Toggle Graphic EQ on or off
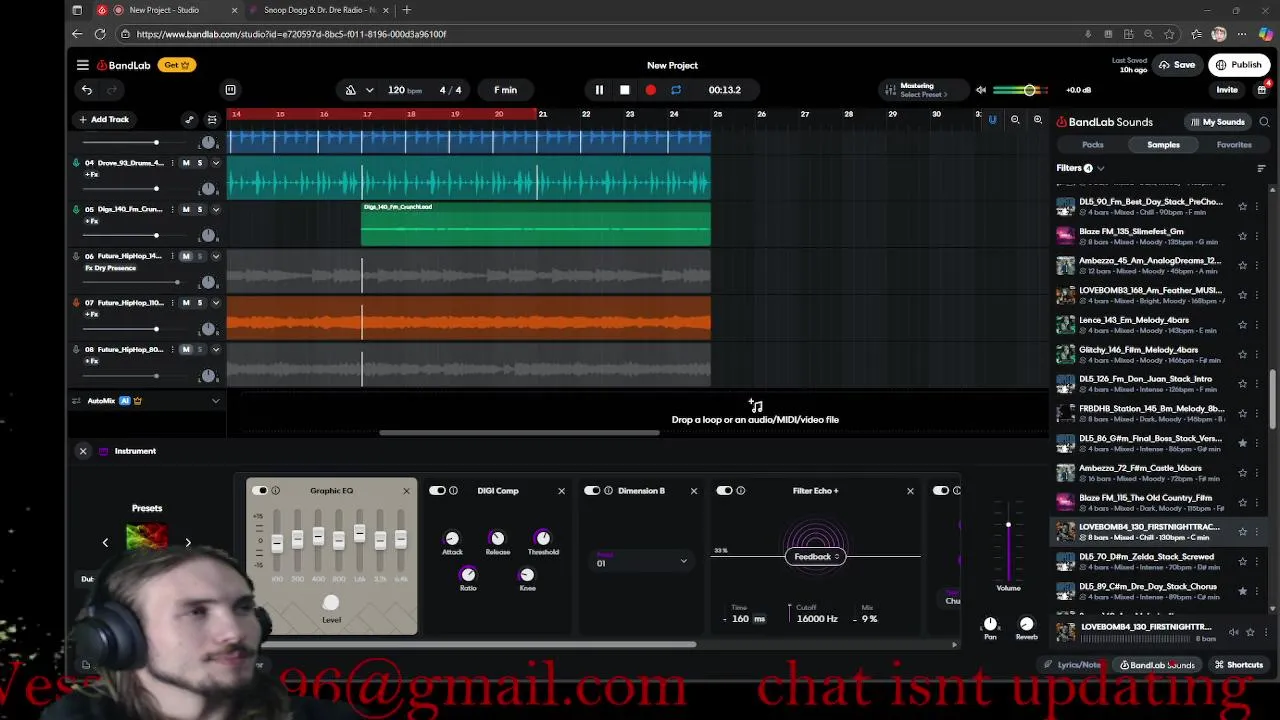 [x=260, y=491]
